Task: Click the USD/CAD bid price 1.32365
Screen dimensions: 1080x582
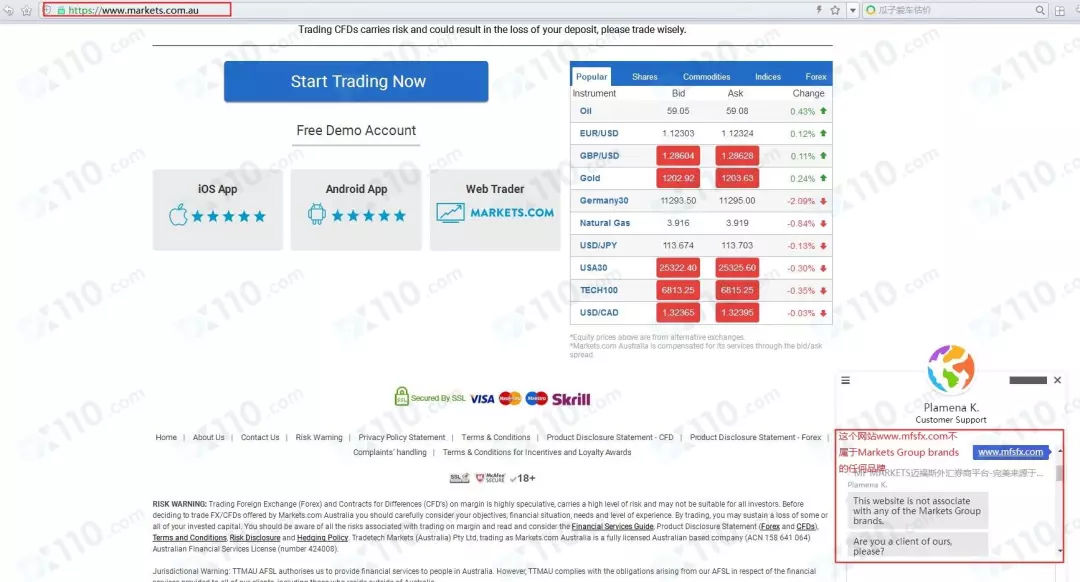Action: point(678,313)
